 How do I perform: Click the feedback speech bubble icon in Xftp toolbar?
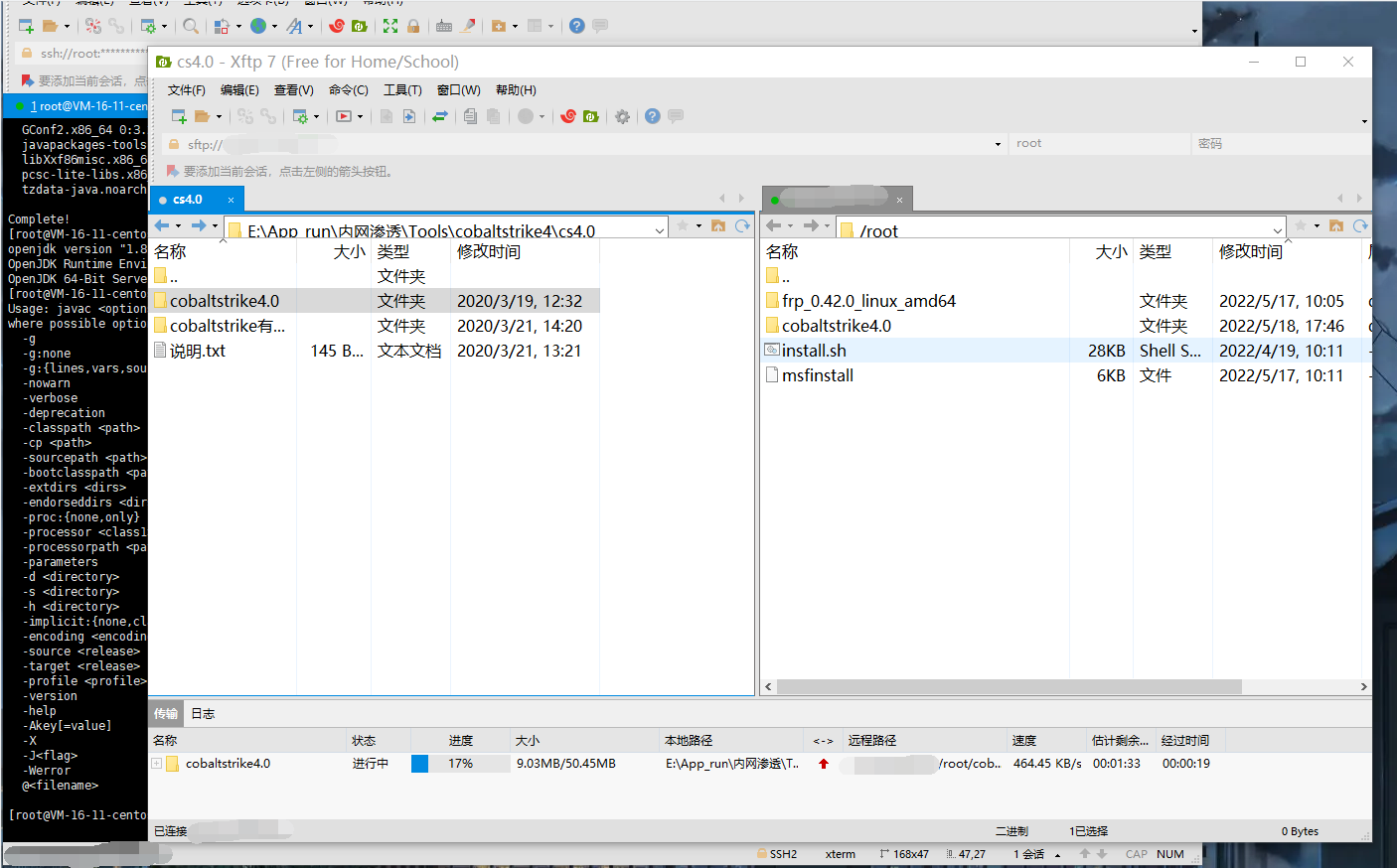[x=676, y=116]
